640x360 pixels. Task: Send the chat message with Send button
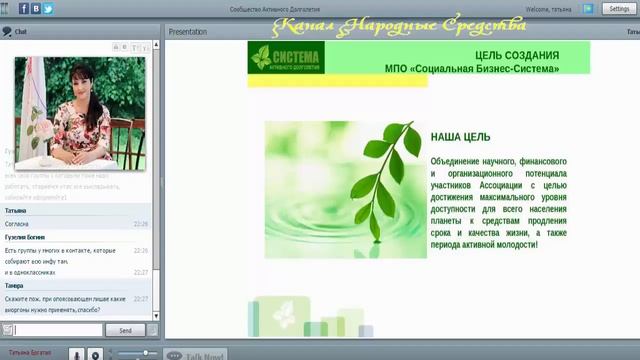[x=125, y=330]
